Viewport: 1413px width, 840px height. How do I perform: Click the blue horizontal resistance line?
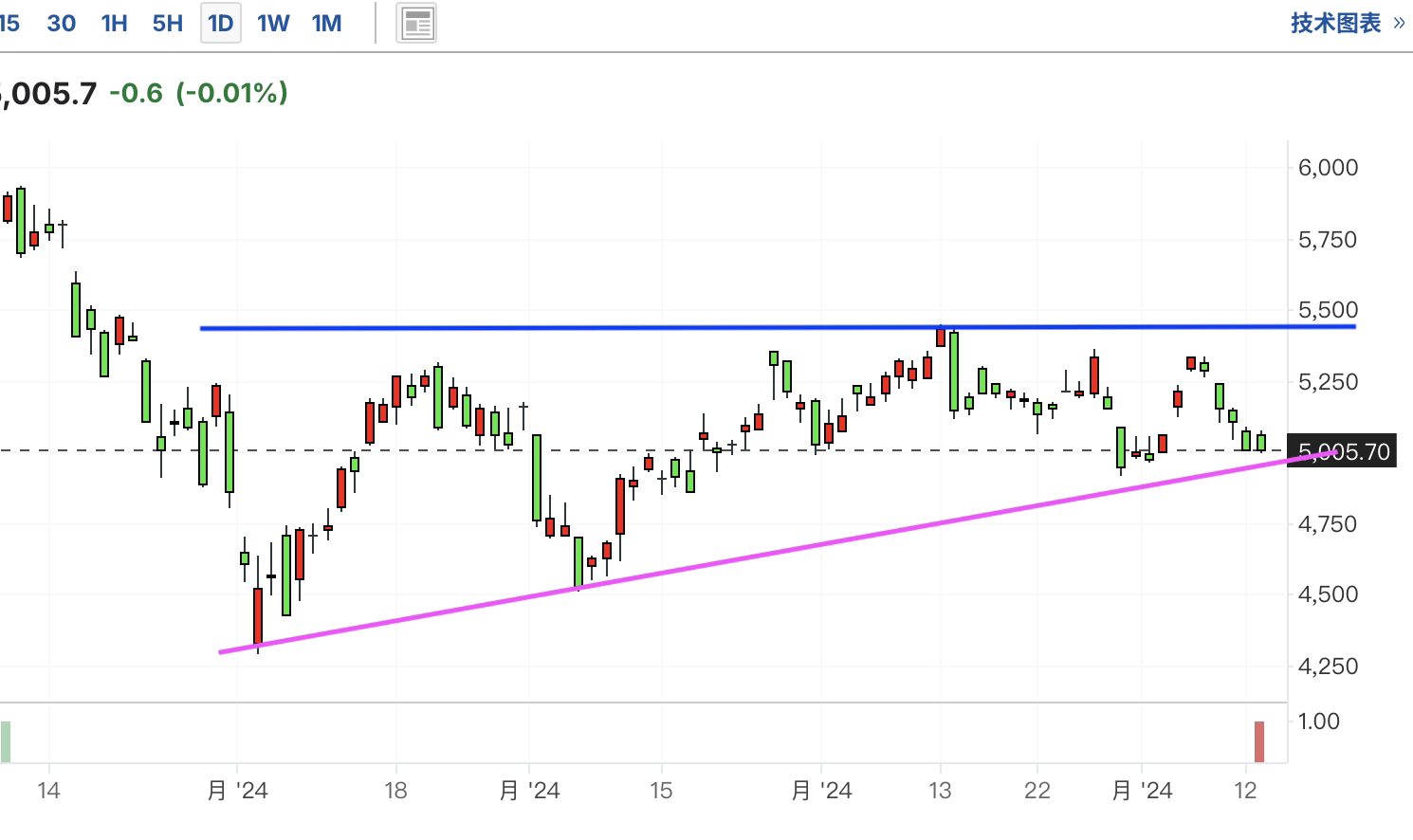point(778,327)
